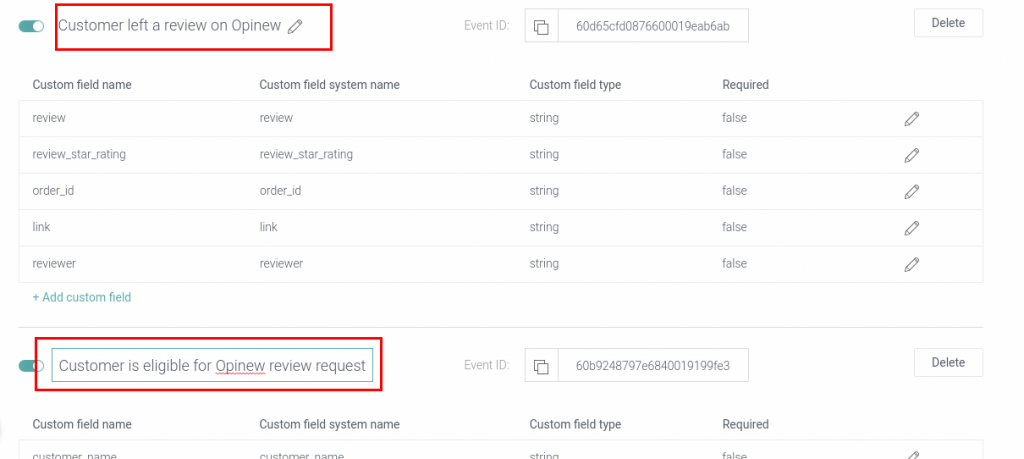Screen dimensions: 1024x459
Task: Edit the review_star_rating custom field
Action: click(912, 155)
